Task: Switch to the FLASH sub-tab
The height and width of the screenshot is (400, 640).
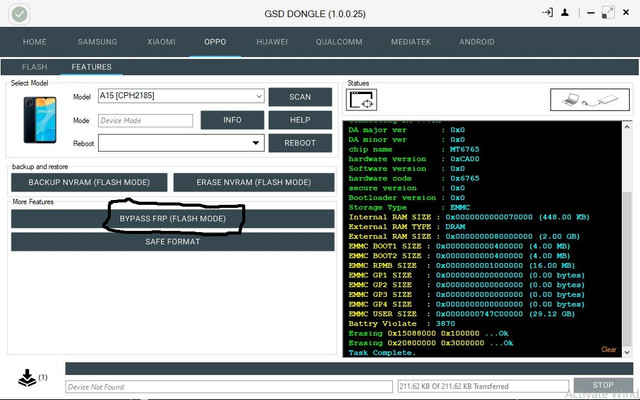Action: 34,67
